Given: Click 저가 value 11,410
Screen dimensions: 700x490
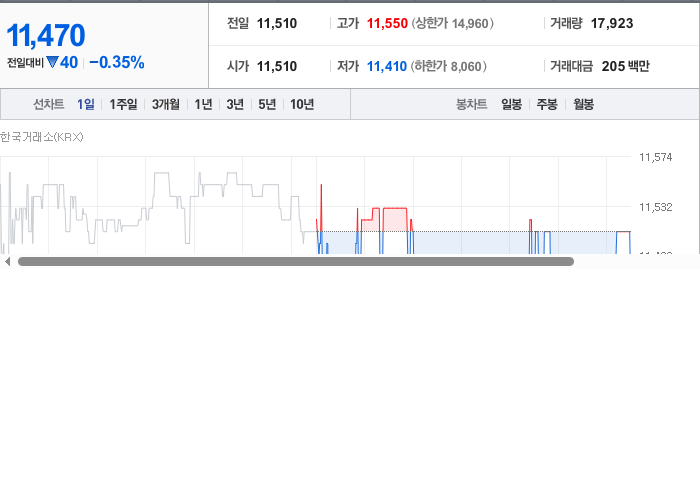Looking at the screenshot, I should pos(387,66).
